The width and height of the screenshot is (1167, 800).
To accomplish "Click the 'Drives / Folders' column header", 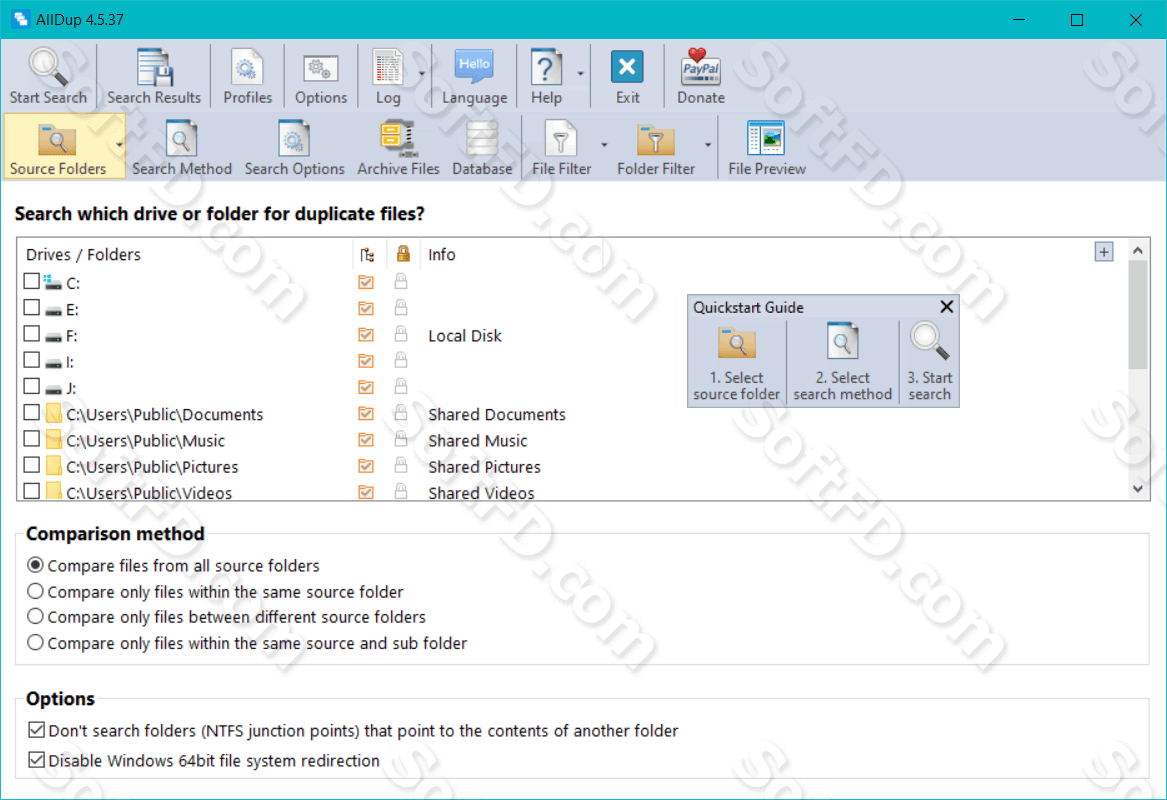I will [x=83, y=255].
